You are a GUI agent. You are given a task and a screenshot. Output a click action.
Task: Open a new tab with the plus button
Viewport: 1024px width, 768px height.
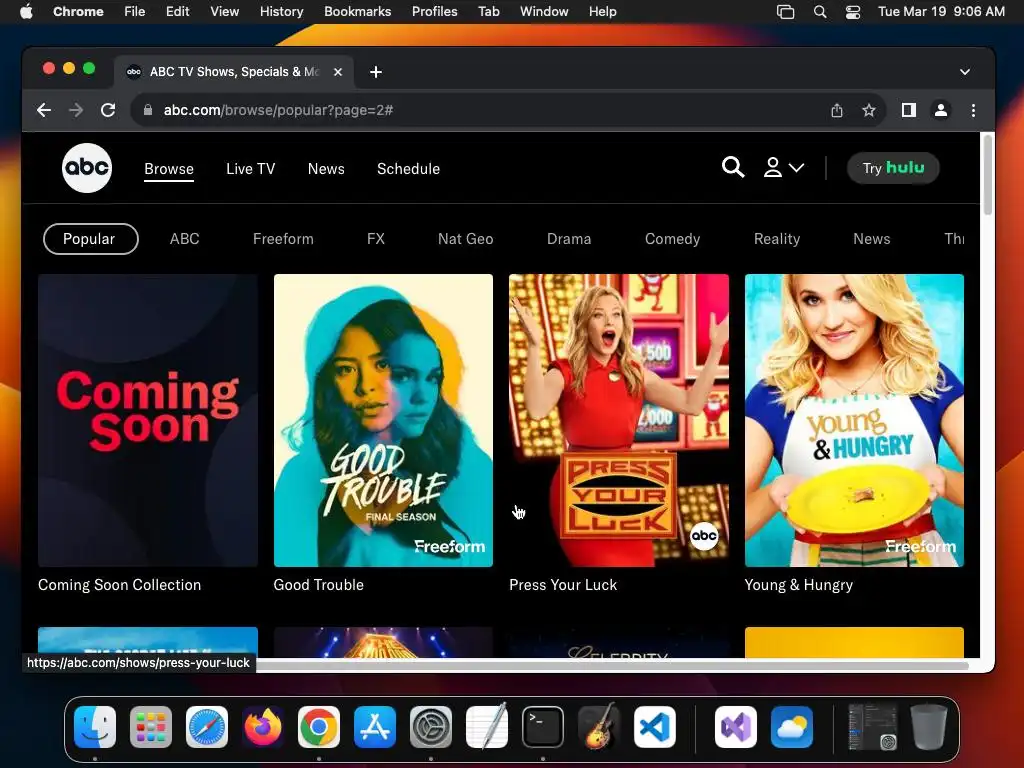click(x=376, y=72)
